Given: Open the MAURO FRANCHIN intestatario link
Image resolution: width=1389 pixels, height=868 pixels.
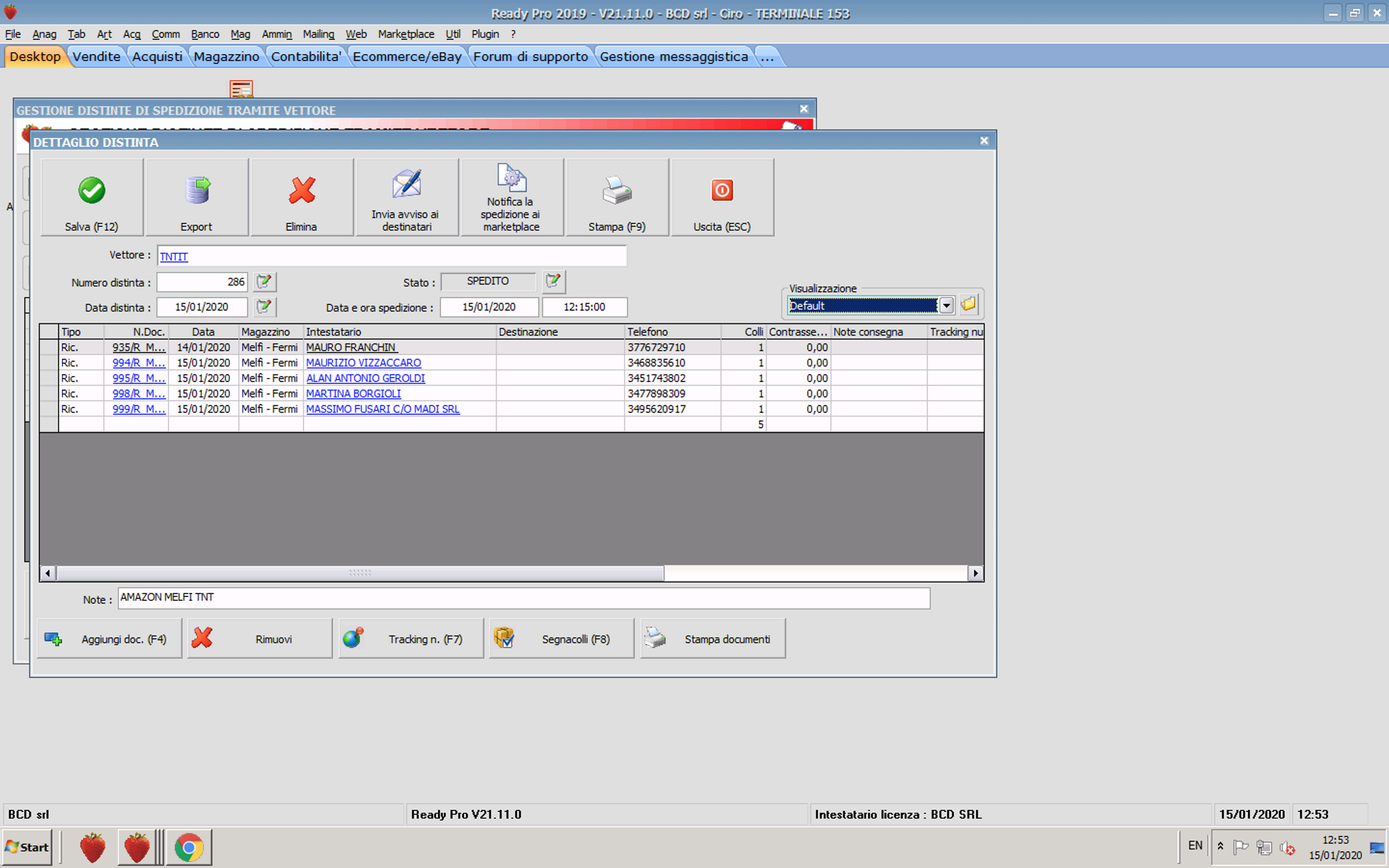Looking at the screenshot, I should [x=352, y=347].
